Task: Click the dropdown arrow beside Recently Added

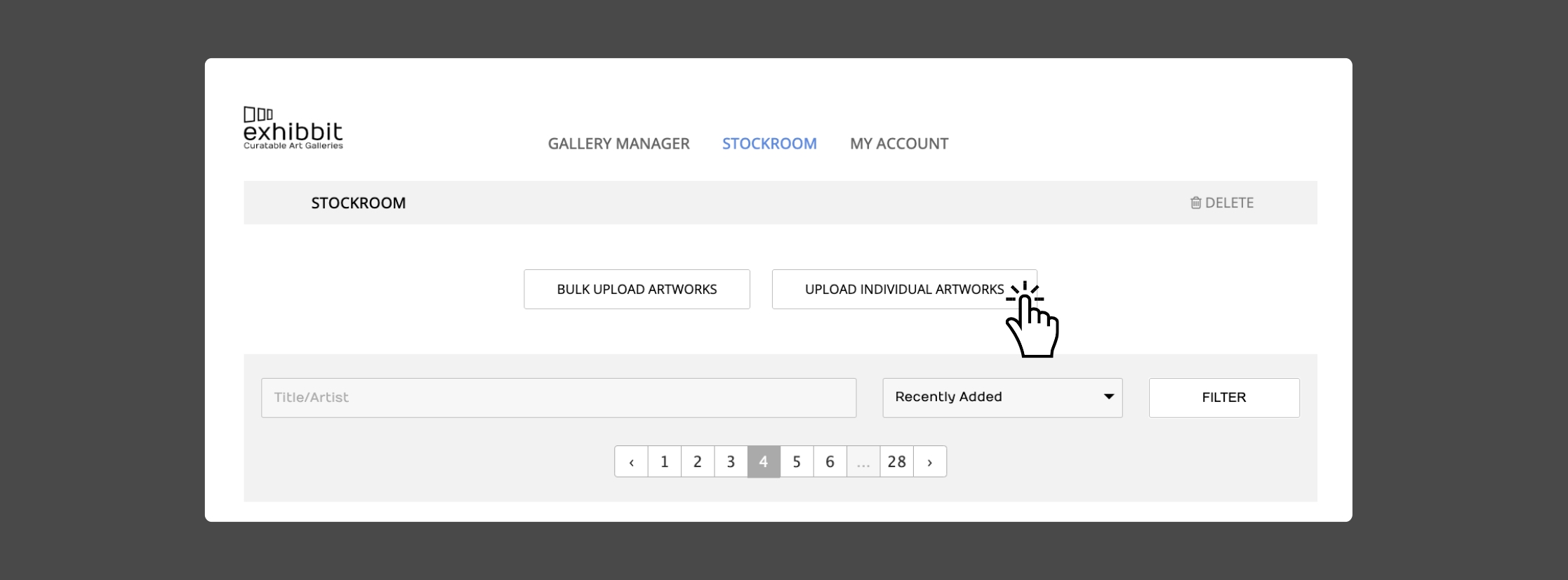Action: pyautogui.click(x=1108, y=397)
